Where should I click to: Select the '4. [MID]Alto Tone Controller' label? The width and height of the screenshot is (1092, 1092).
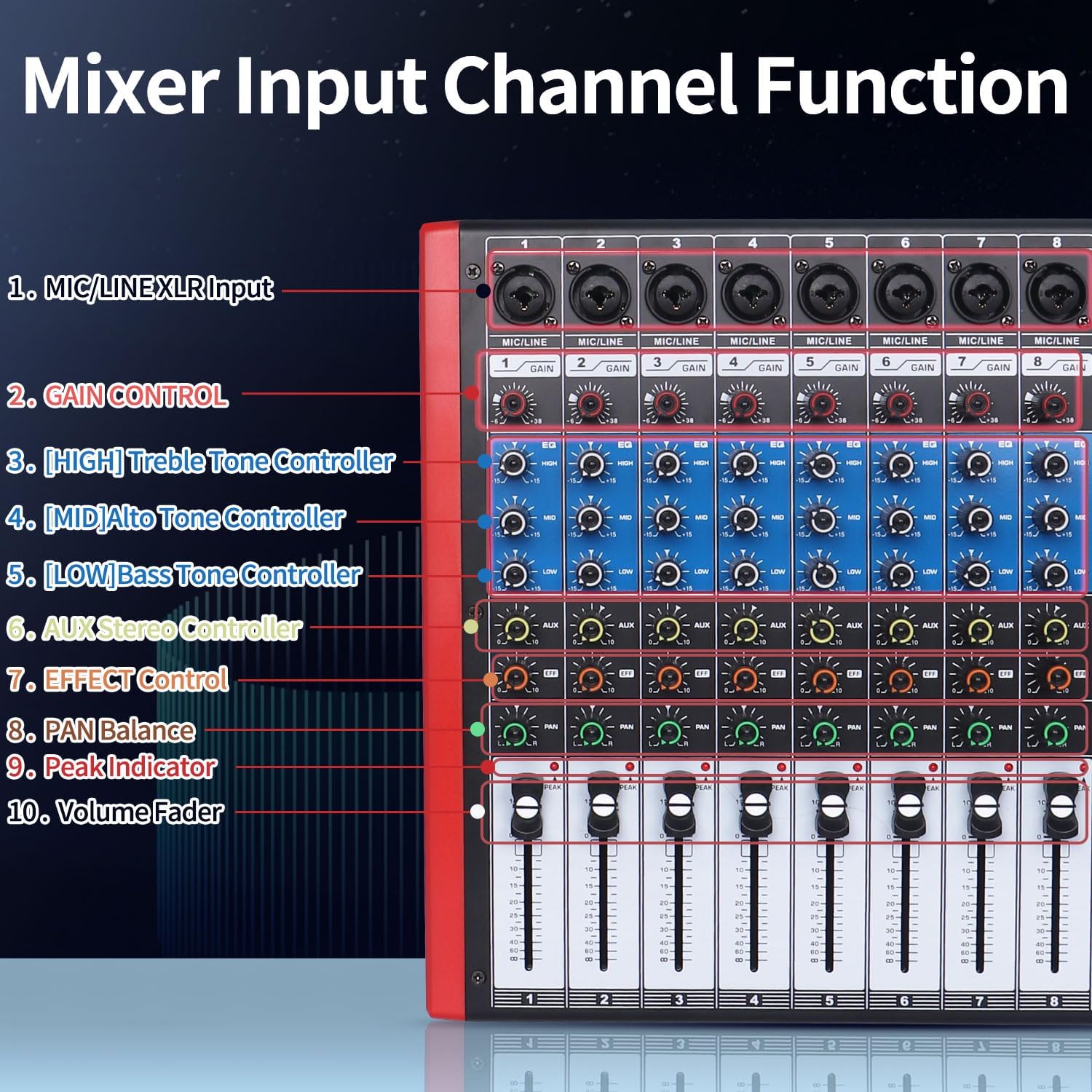(175, 518)
